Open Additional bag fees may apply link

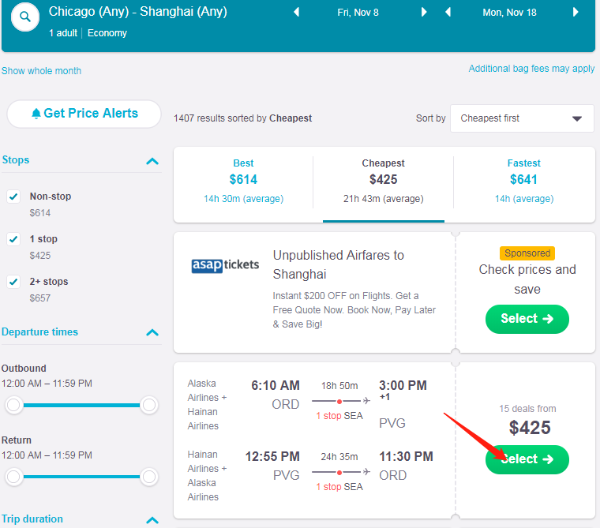tap(532, 68)
